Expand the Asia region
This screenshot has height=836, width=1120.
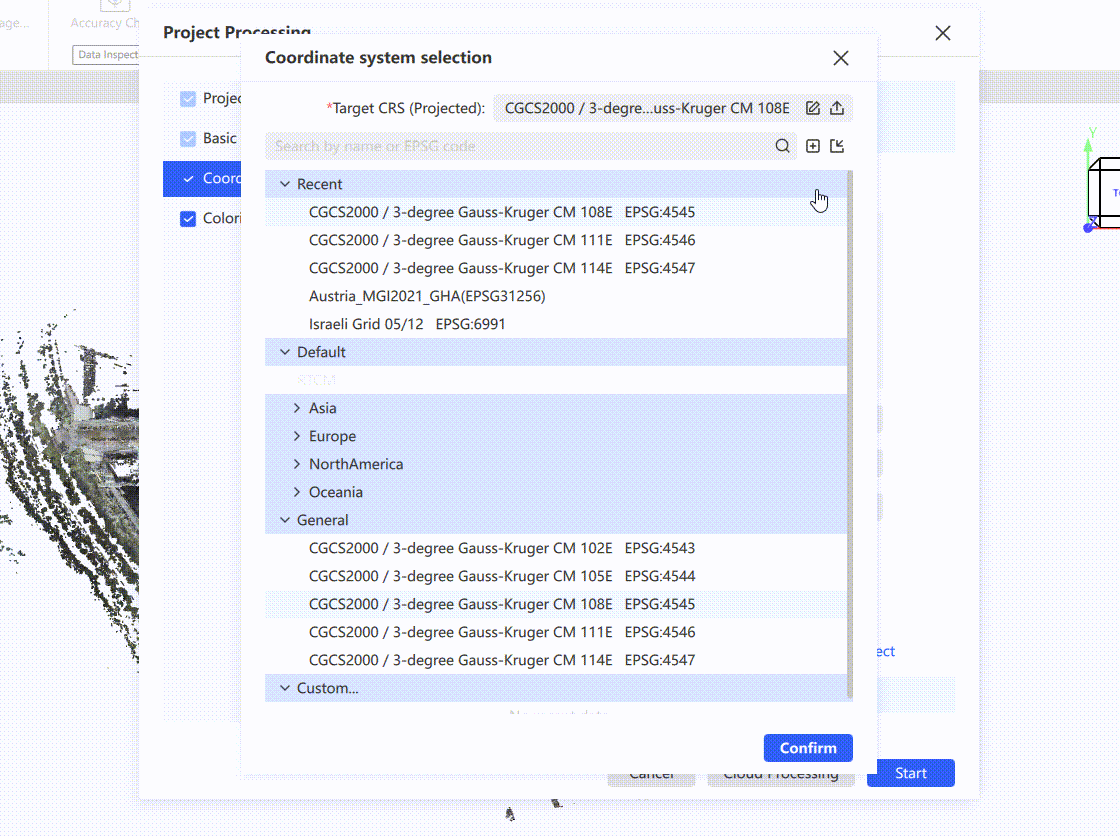(296, 408)
